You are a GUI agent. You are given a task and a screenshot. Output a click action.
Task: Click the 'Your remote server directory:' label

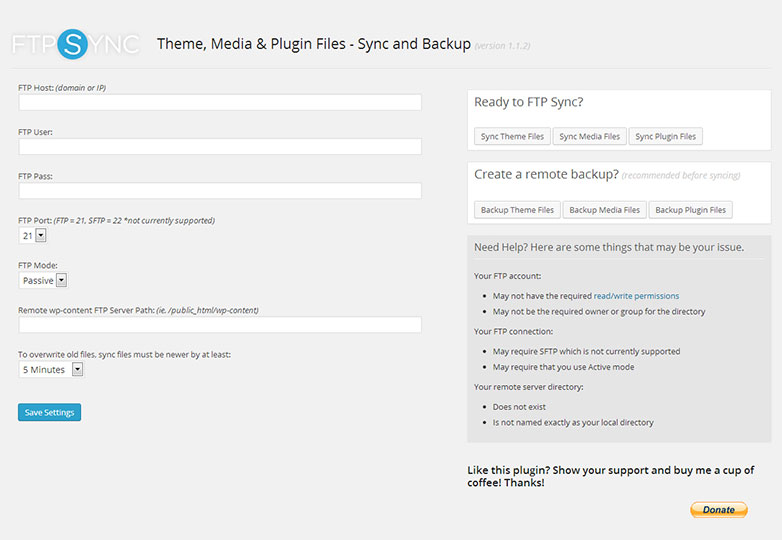pos(529,387)
